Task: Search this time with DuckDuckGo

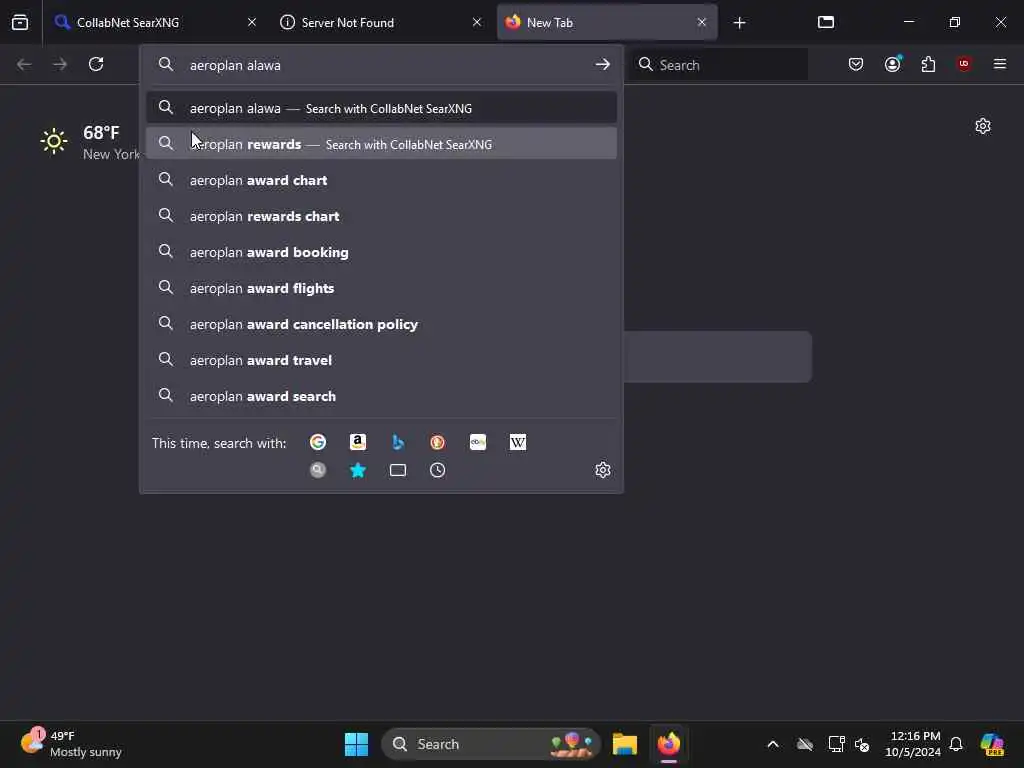Action: pos(438,442)
